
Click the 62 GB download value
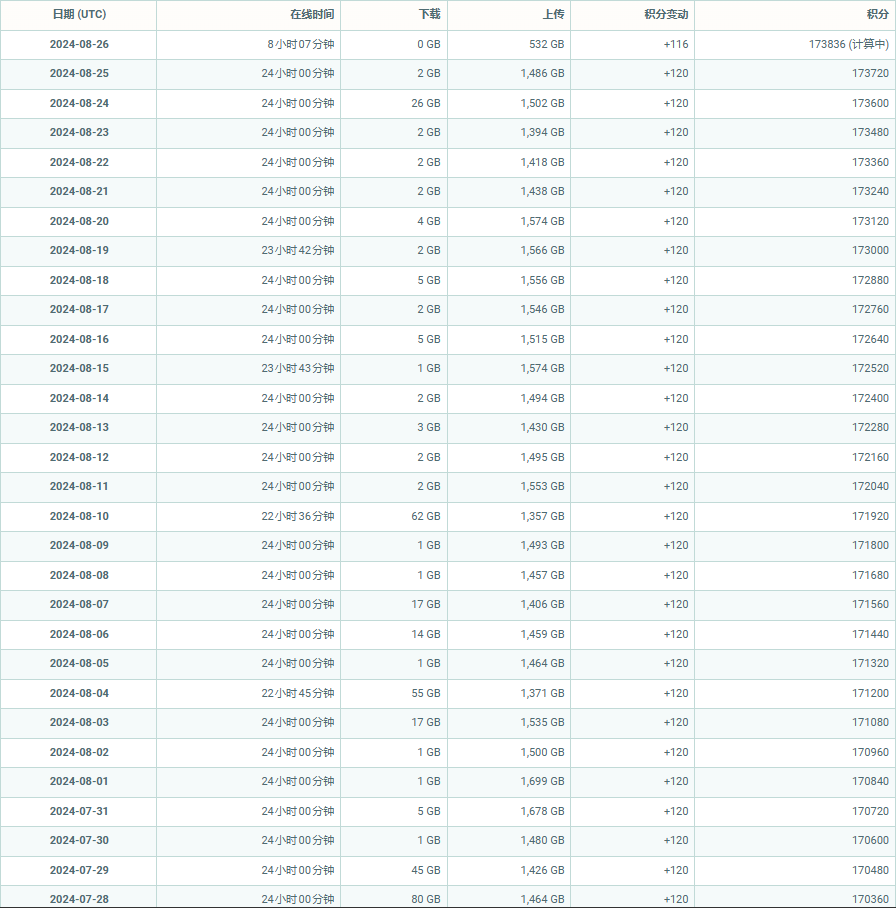pos(425,516)
